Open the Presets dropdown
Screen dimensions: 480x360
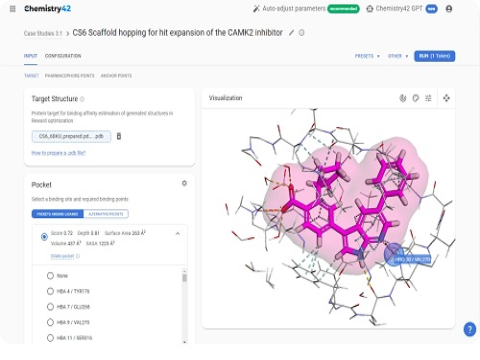coord(367,56)
